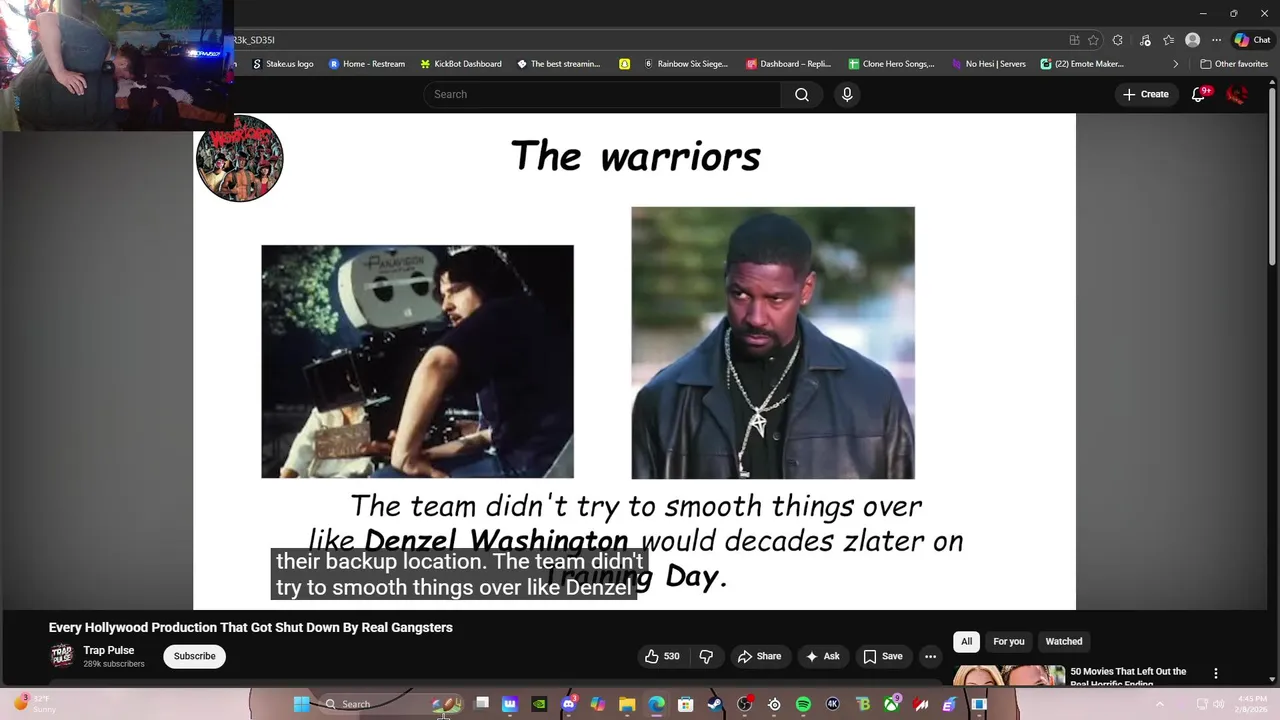Open the Dashboard - Repli bookmark
This screenshot has width=1280, height=720.
click(x=789, y=64)
